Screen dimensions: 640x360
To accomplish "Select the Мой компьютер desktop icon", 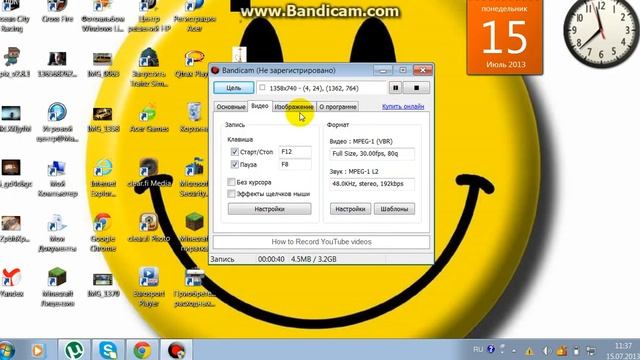I will pyautogui.click(x=57, y=178).
